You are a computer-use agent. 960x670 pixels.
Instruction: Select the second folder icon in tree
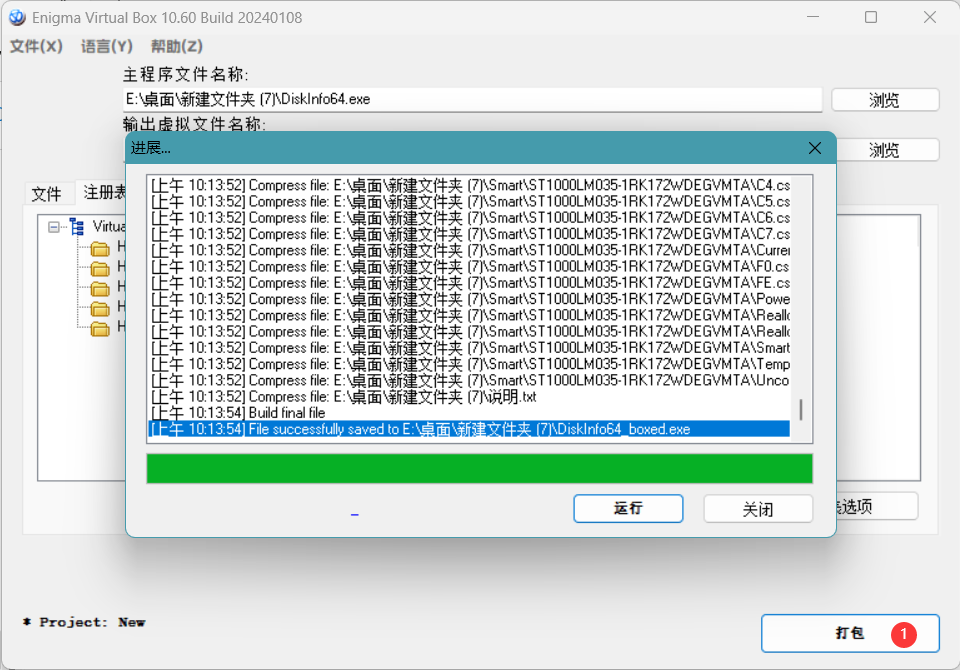point(100,268)
